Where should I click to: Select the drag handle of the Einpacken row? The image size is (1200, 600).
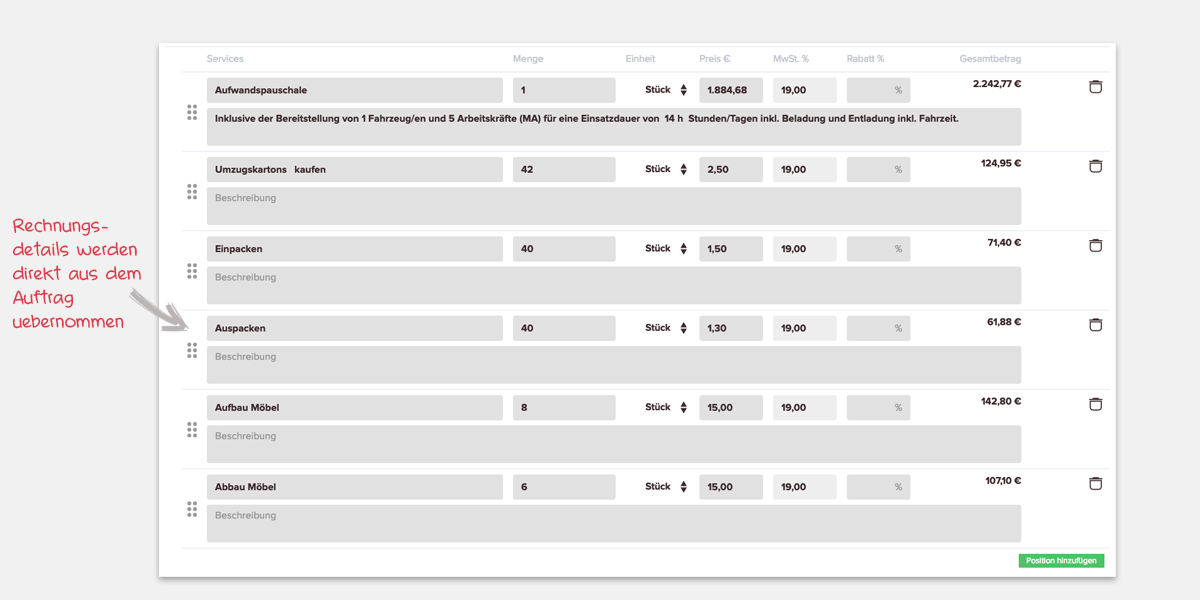192,271
